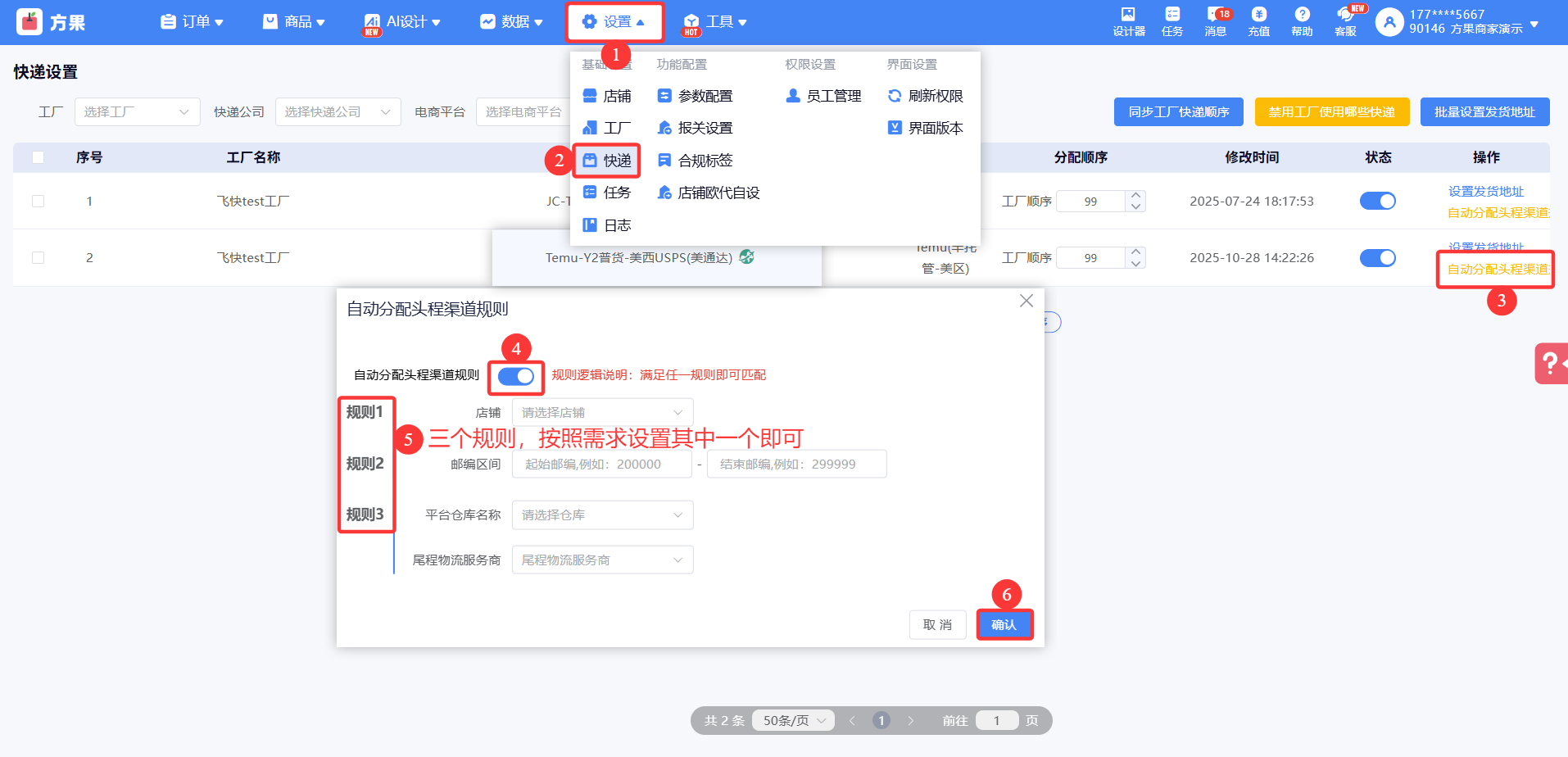
Task: Open 报关设置 from settings menu
Action: 695,128
